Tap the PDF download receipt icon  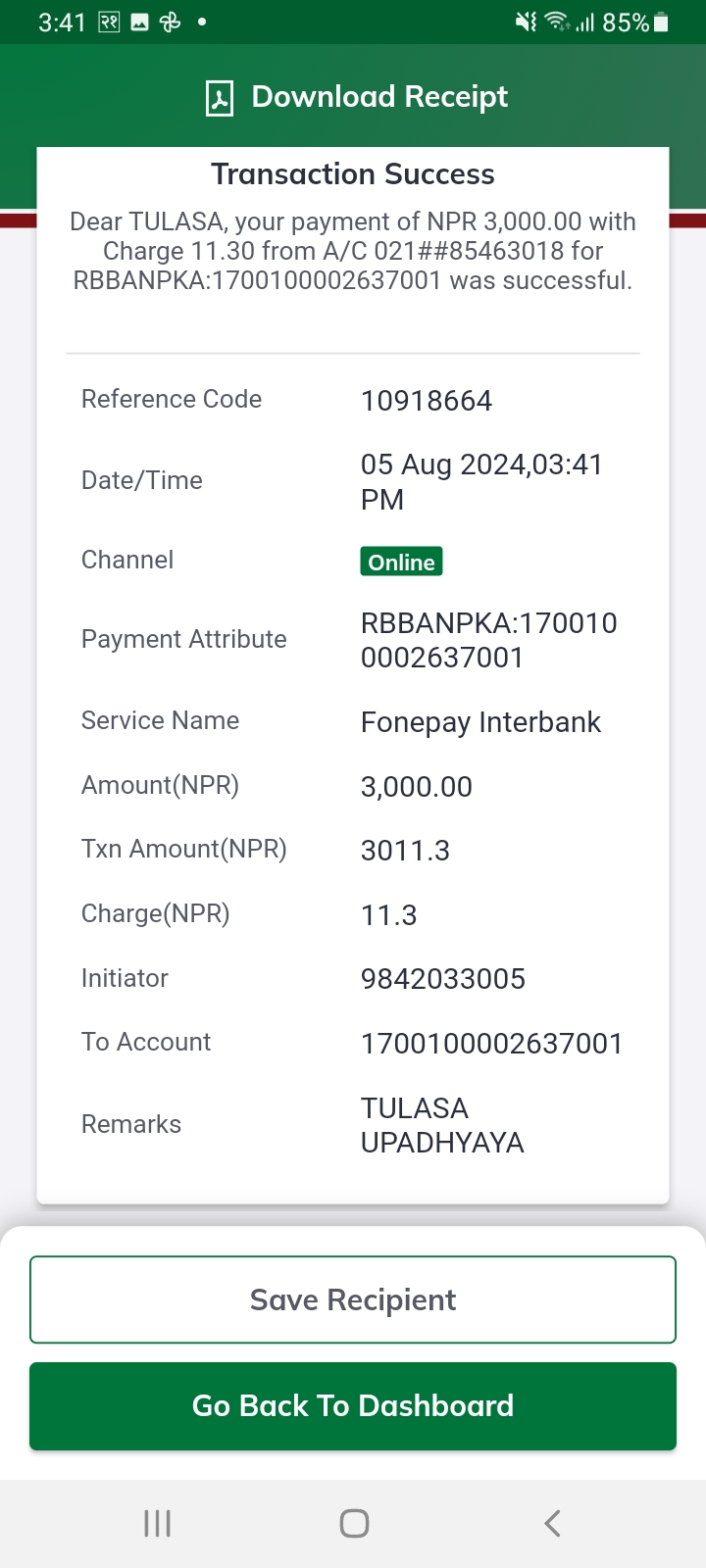[x=220, y=98]
